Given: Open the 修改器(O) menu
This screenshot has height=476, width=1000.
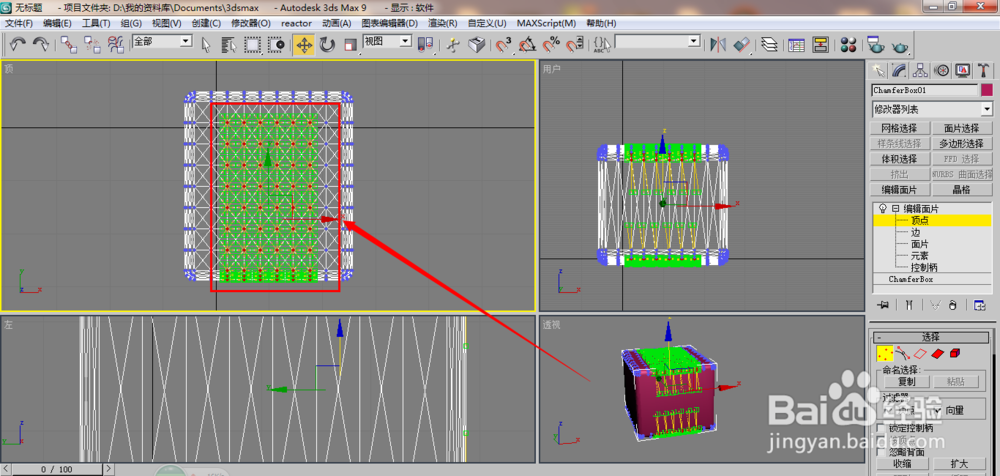Looking at the screenshot, I should [x=251, y=23].
